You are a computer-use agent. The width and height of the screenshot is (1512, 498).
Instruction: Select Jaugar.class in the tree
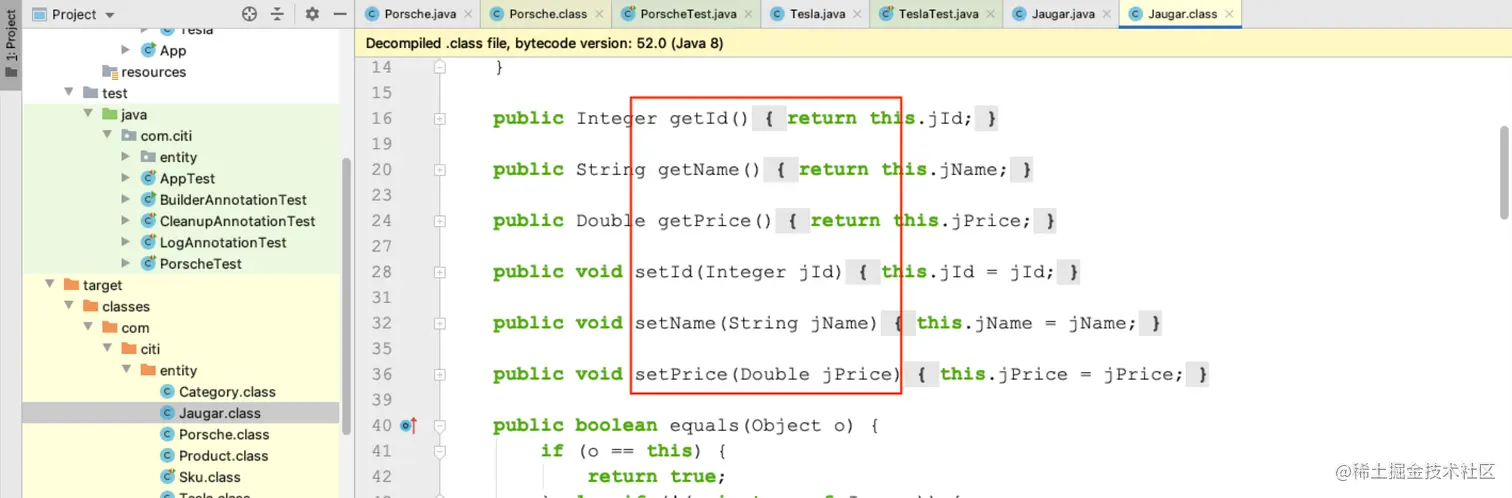[220, 413]
